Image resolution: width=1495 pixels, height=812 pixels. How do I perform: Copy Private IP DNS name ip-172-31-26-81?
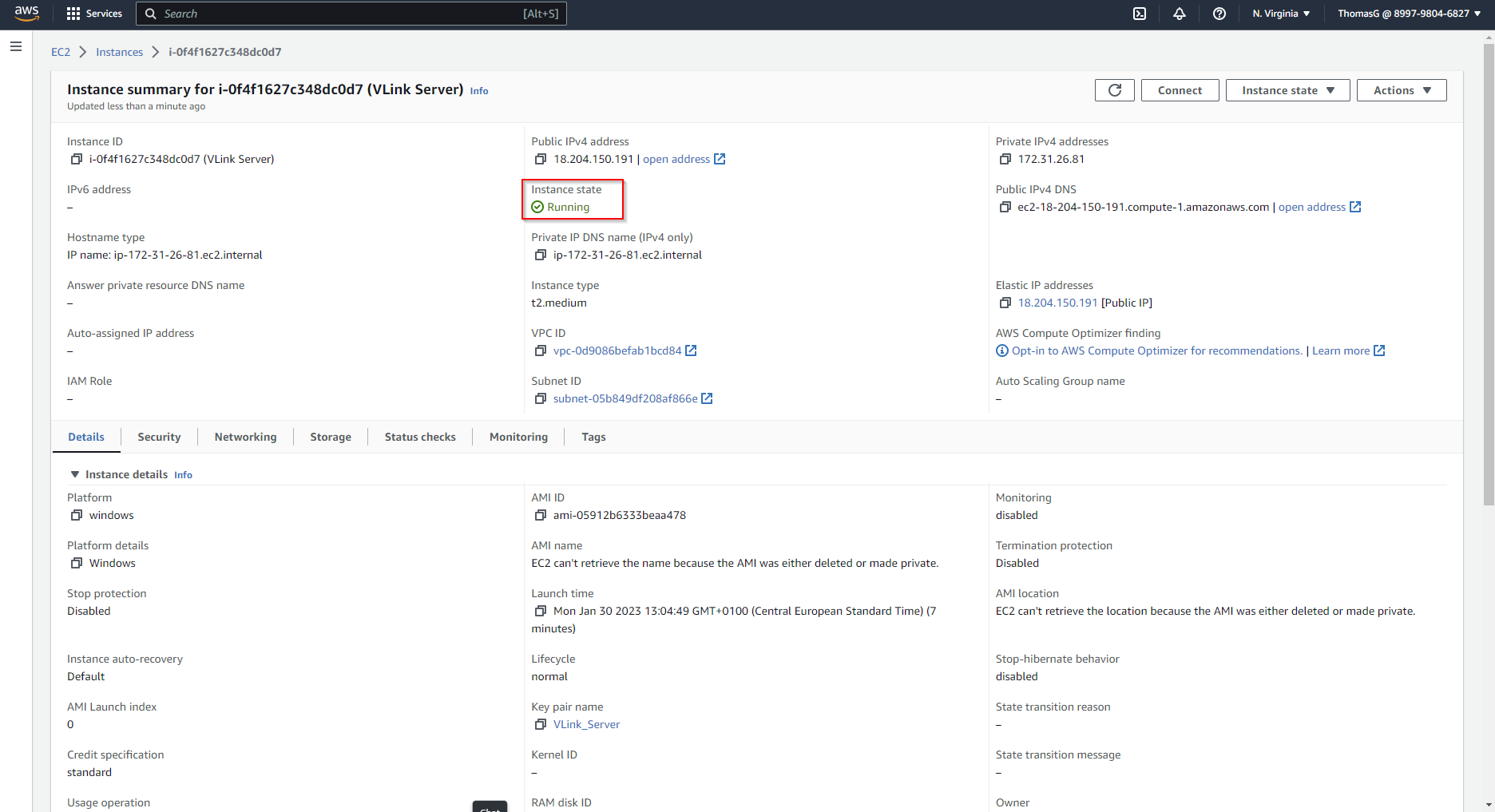point(541,255)
